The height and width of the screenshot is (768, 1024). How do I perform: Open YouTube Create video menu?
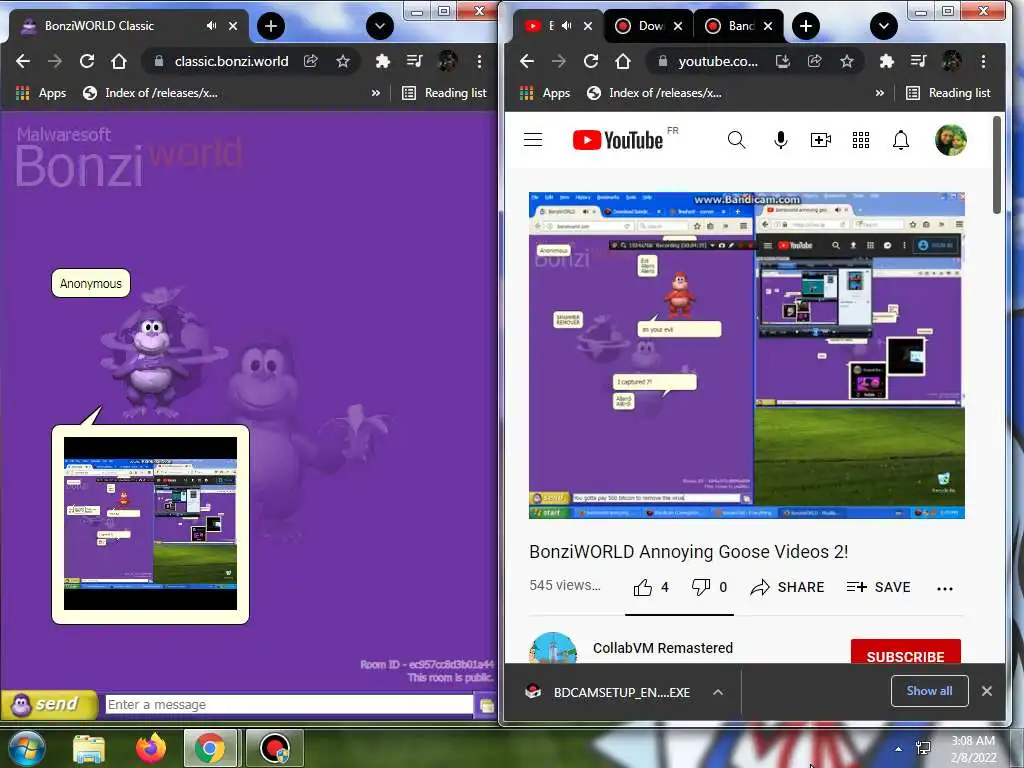click(x=821, y=140)
